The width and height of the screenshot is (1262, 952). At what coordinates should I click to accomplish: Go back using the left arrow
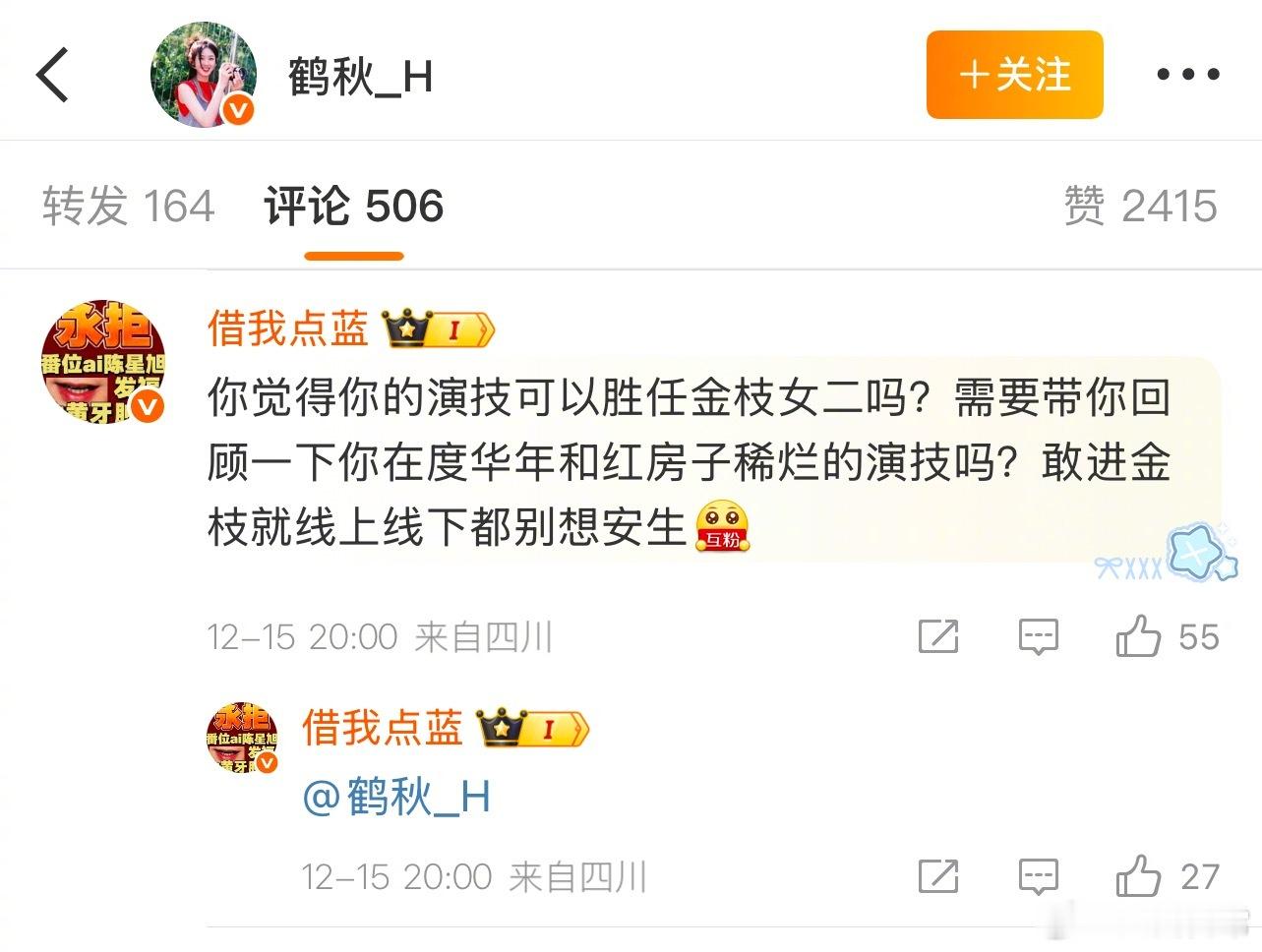coord(53,75)
